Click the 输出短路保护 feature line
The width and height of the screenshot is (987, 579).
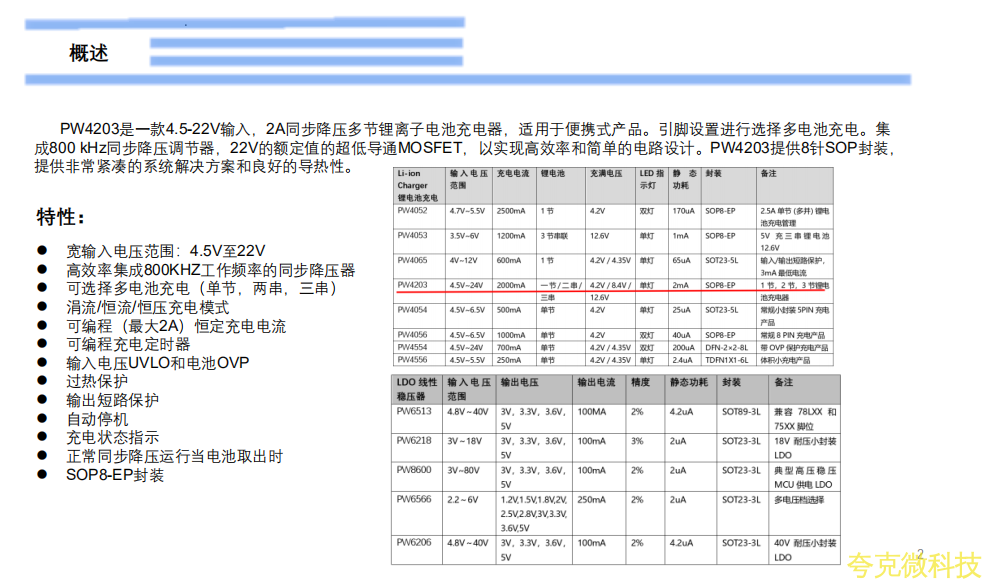pos(112,400)
